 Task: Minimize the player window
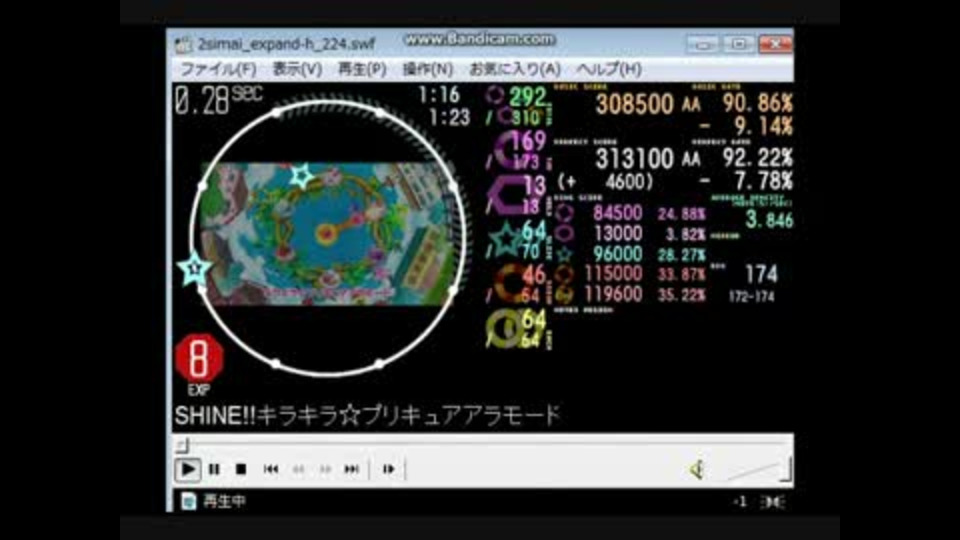[x=703, y=44]
